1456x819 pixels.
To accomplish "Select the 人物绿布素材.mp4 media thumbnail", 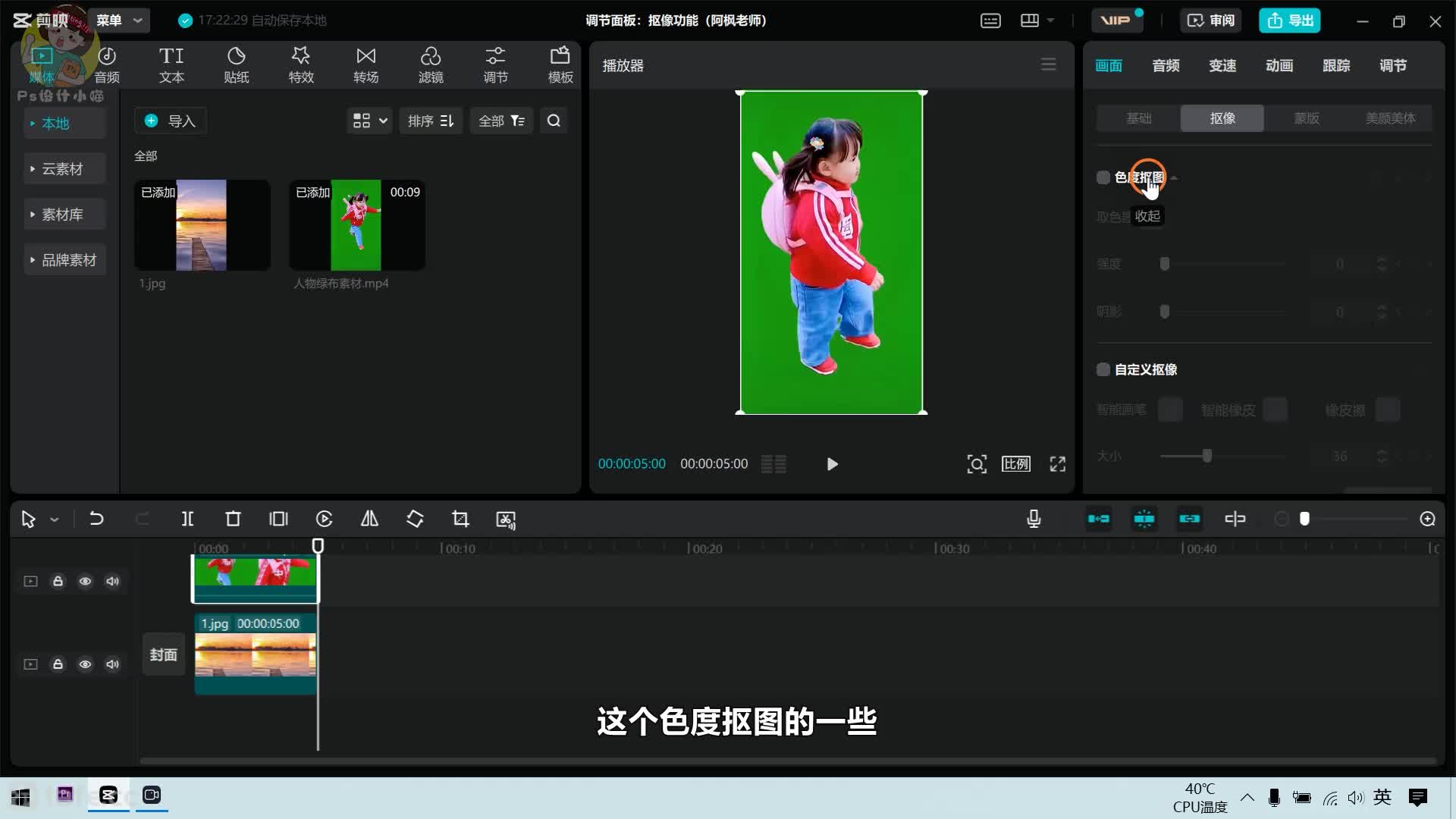I will [356, 225].
